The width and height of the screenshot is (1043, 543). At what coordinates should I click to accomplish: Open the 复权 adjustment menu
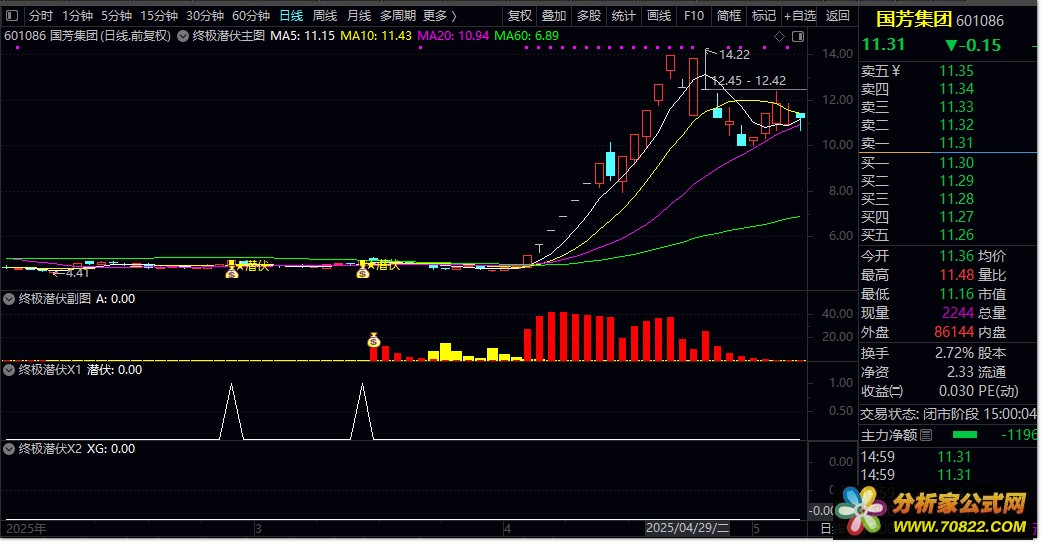pos(520,15)
